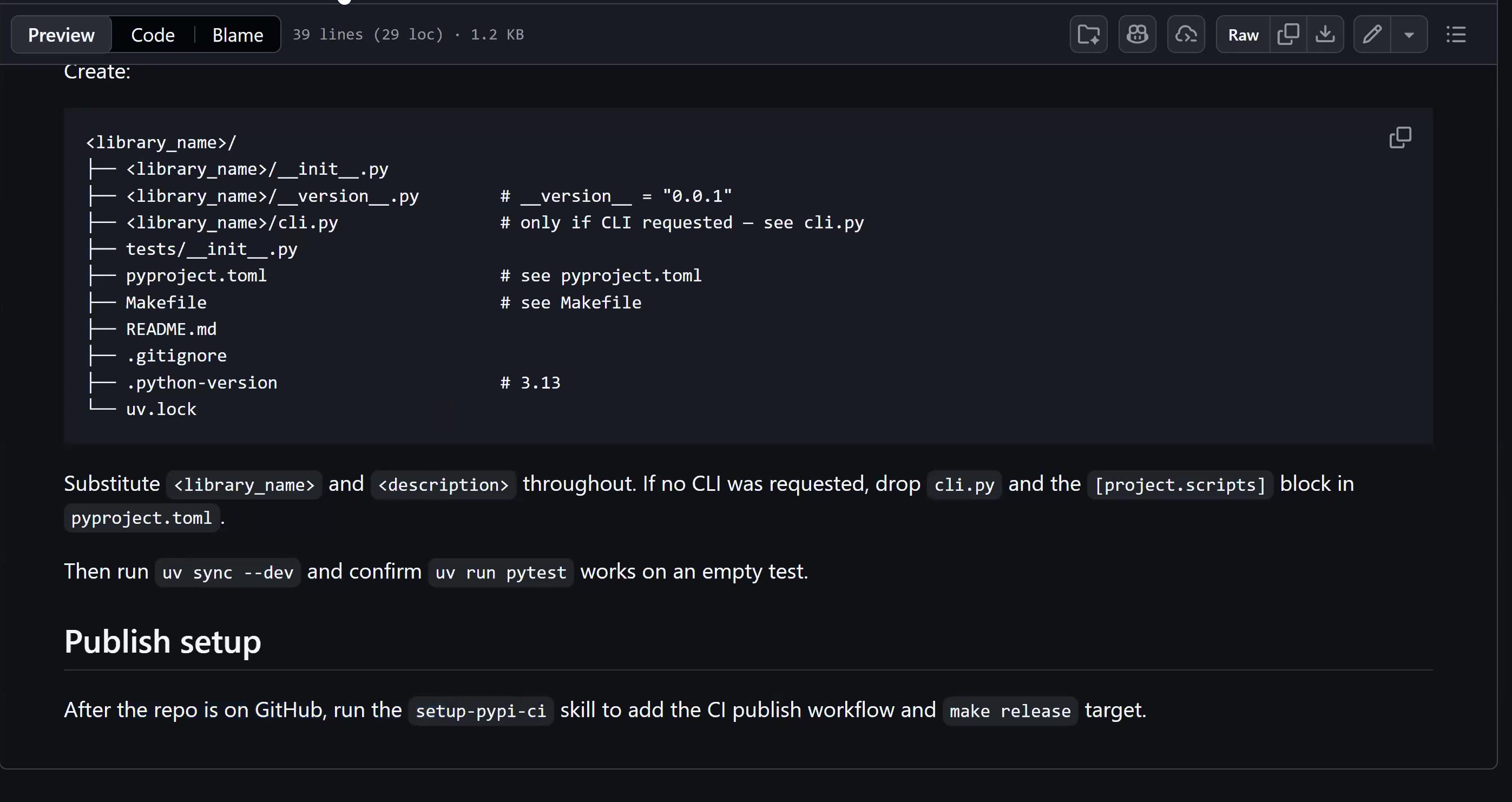Switch to the Code tab

(x=153, y=35)
